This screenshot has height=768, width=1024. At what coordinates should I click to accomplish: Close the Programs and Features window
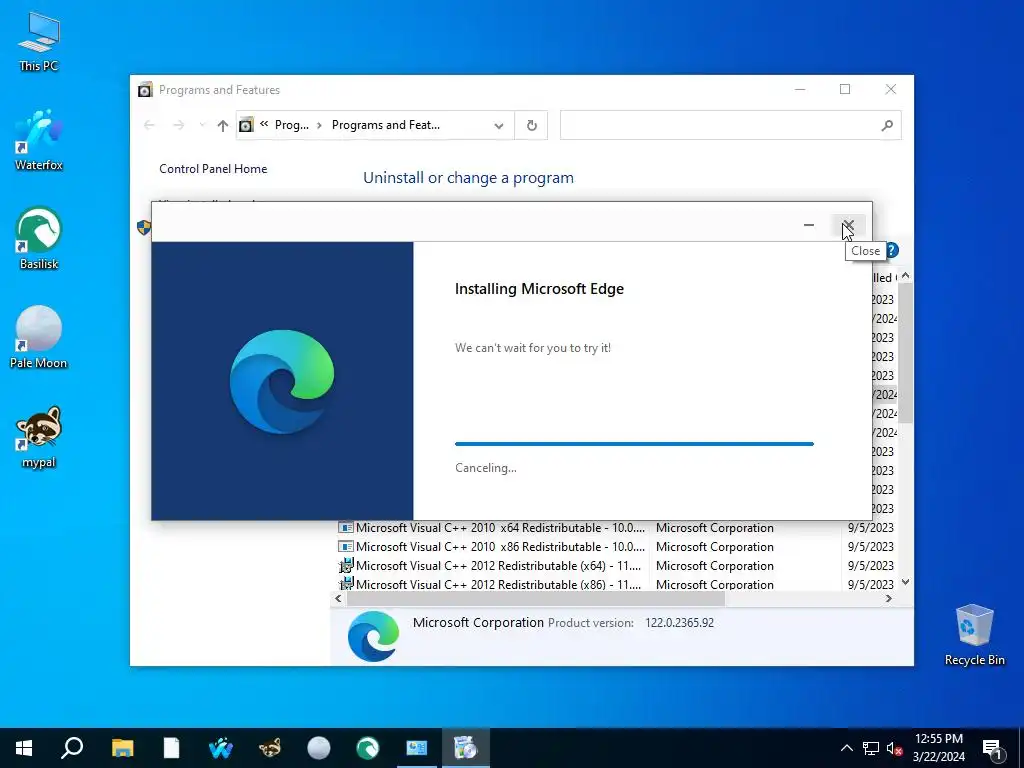point(891,89)
